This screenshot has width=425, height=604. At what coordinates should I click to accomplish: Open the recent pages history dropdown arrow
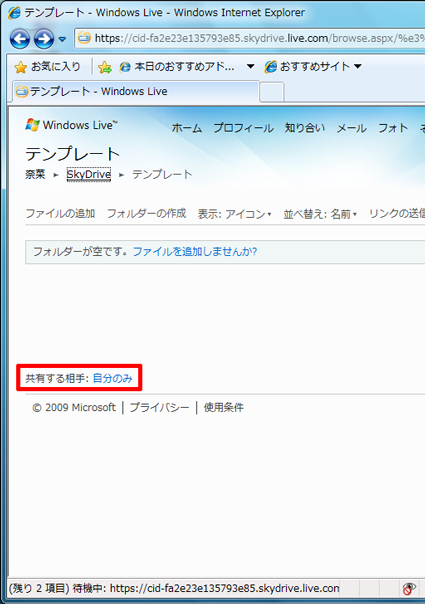62,39
